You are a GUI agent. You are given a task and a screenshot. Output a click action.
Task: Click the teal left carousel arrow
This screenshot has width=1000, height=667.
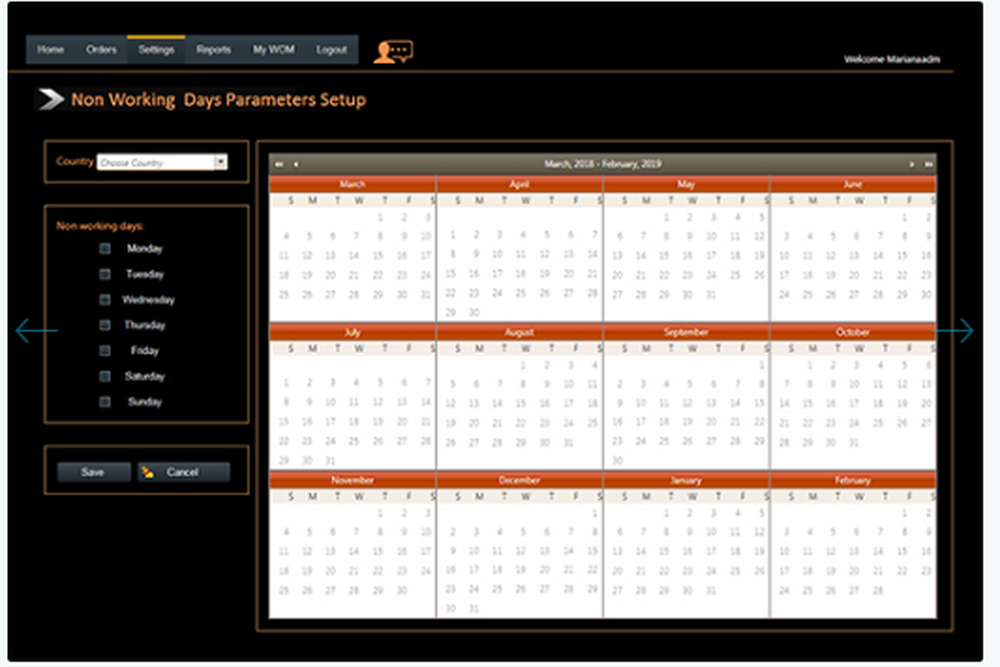point(36,330)
